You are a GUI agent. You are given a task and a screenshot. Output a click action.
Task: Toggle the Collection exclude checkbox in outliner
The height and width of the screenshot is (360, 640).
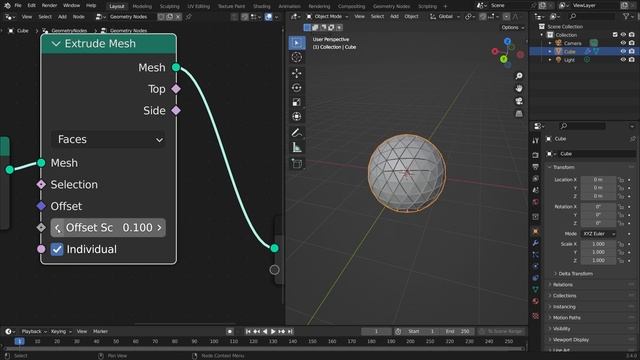(x=615, y=35)
